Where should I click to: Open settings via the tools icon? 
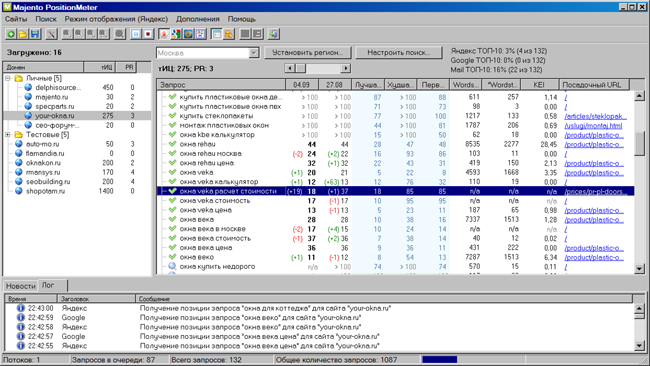(51, 34)
